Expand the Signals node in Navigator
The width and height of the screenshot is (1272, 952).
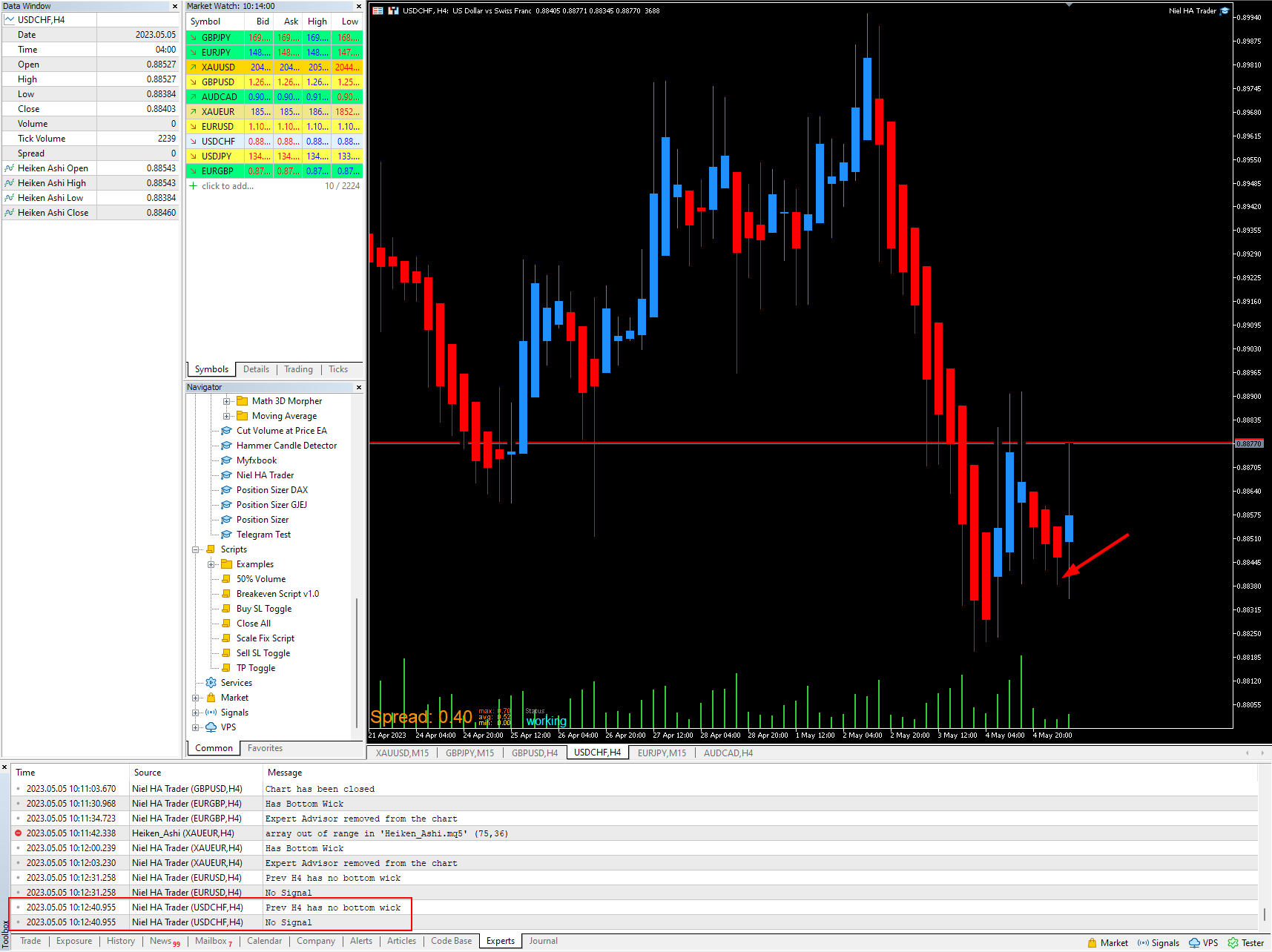coord(196,713)
